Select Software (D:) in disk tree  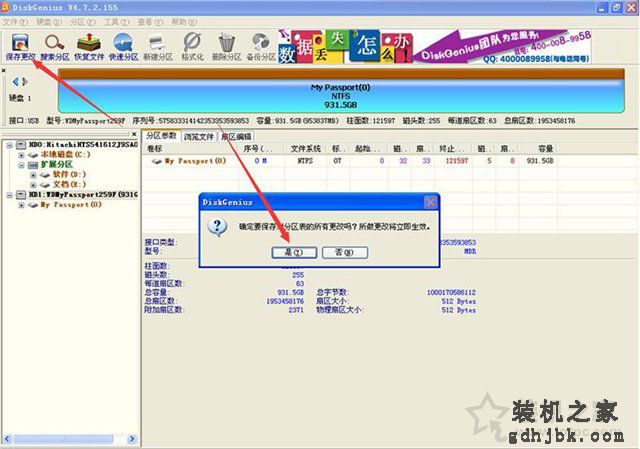pyautogui.click(x=69, y=174)
